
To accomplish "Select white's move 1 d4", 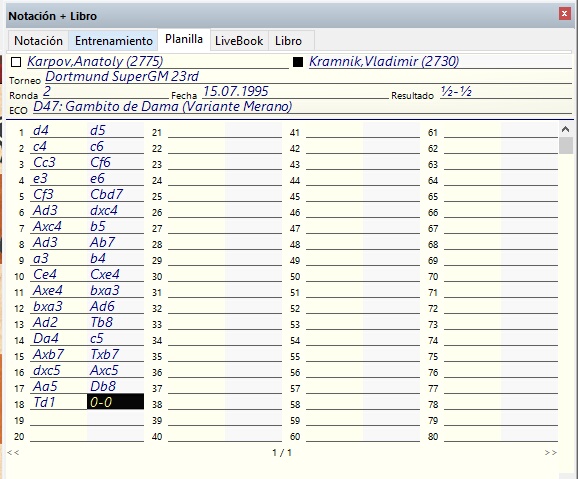I will tap(41, 131).
